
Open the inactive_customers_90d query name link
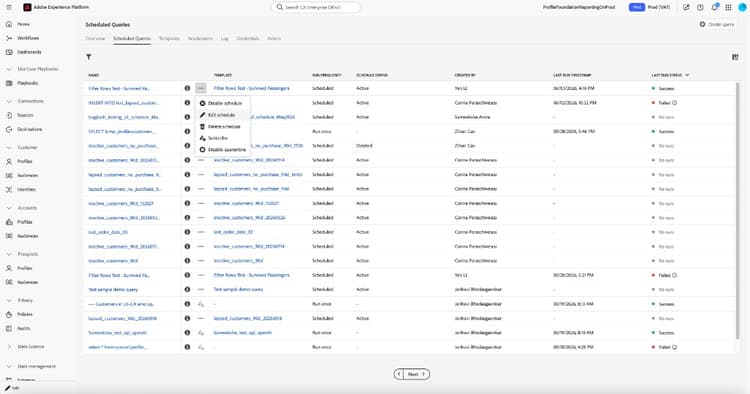point(113,261)
